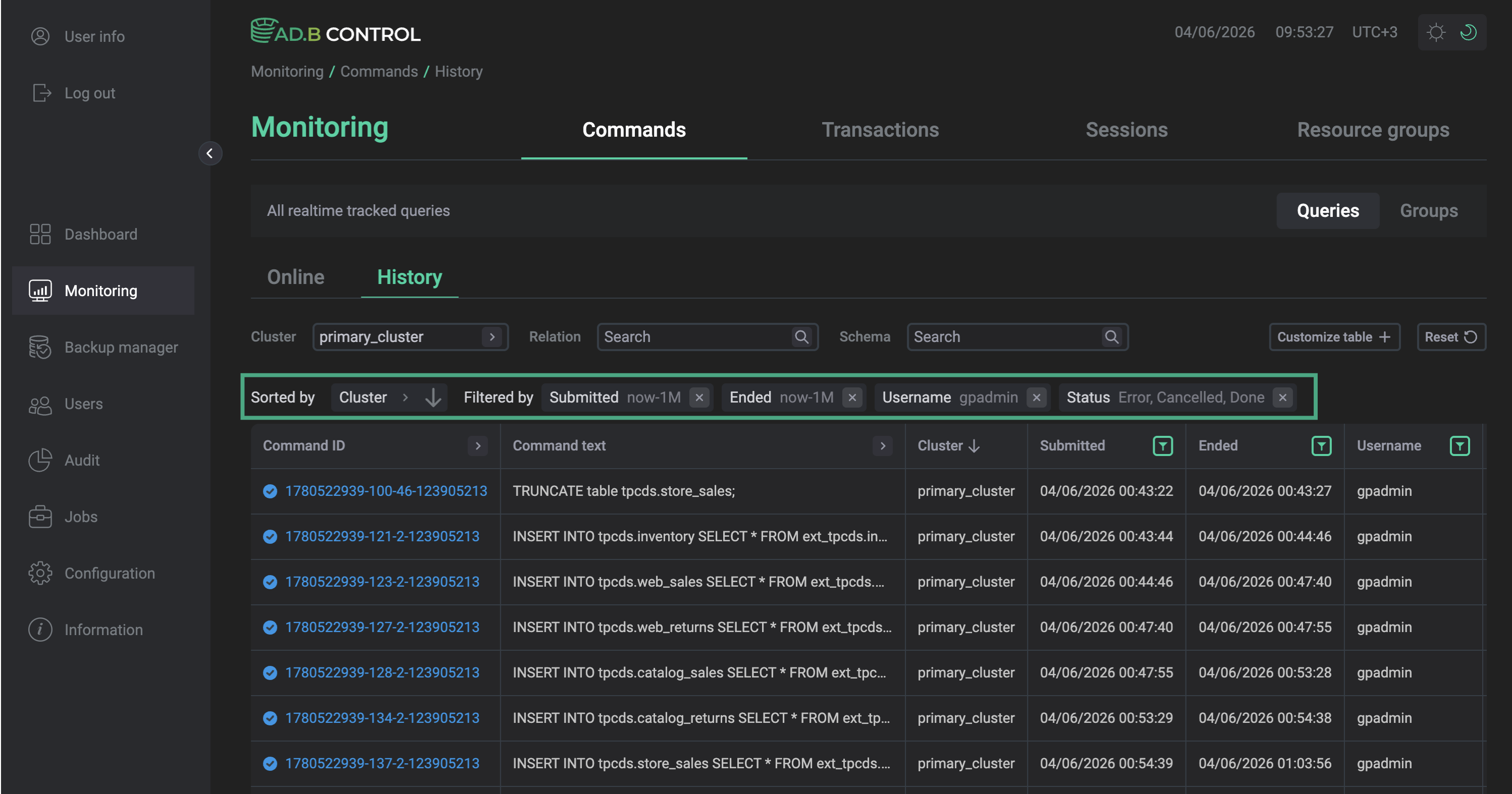Open the Dashboard section
The image size is (1512, 794).
pos(83,234)
